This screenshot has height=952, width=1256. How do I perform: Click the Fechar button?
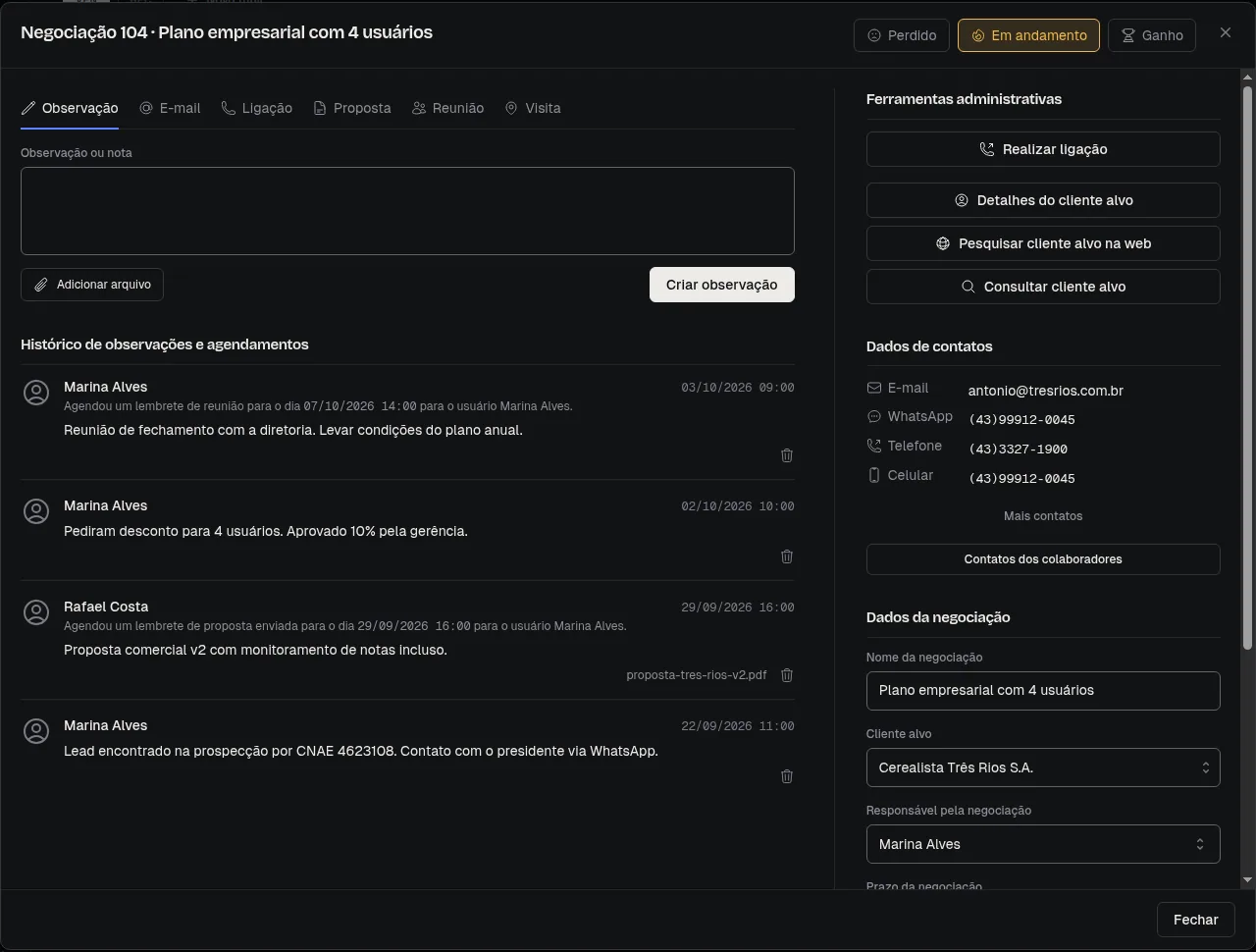coord(1195,920)
